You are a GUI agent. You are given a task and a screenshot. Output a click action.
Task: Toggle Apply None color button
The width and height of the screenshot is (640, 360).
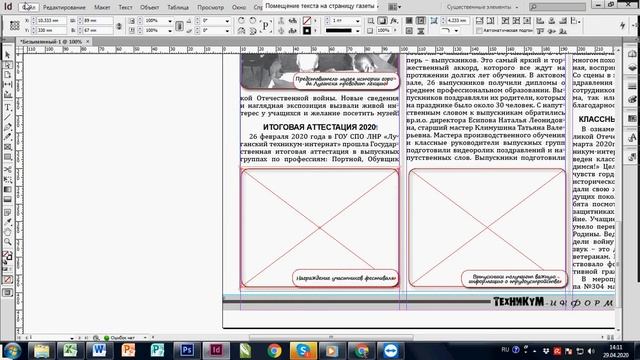coord(8,280)
